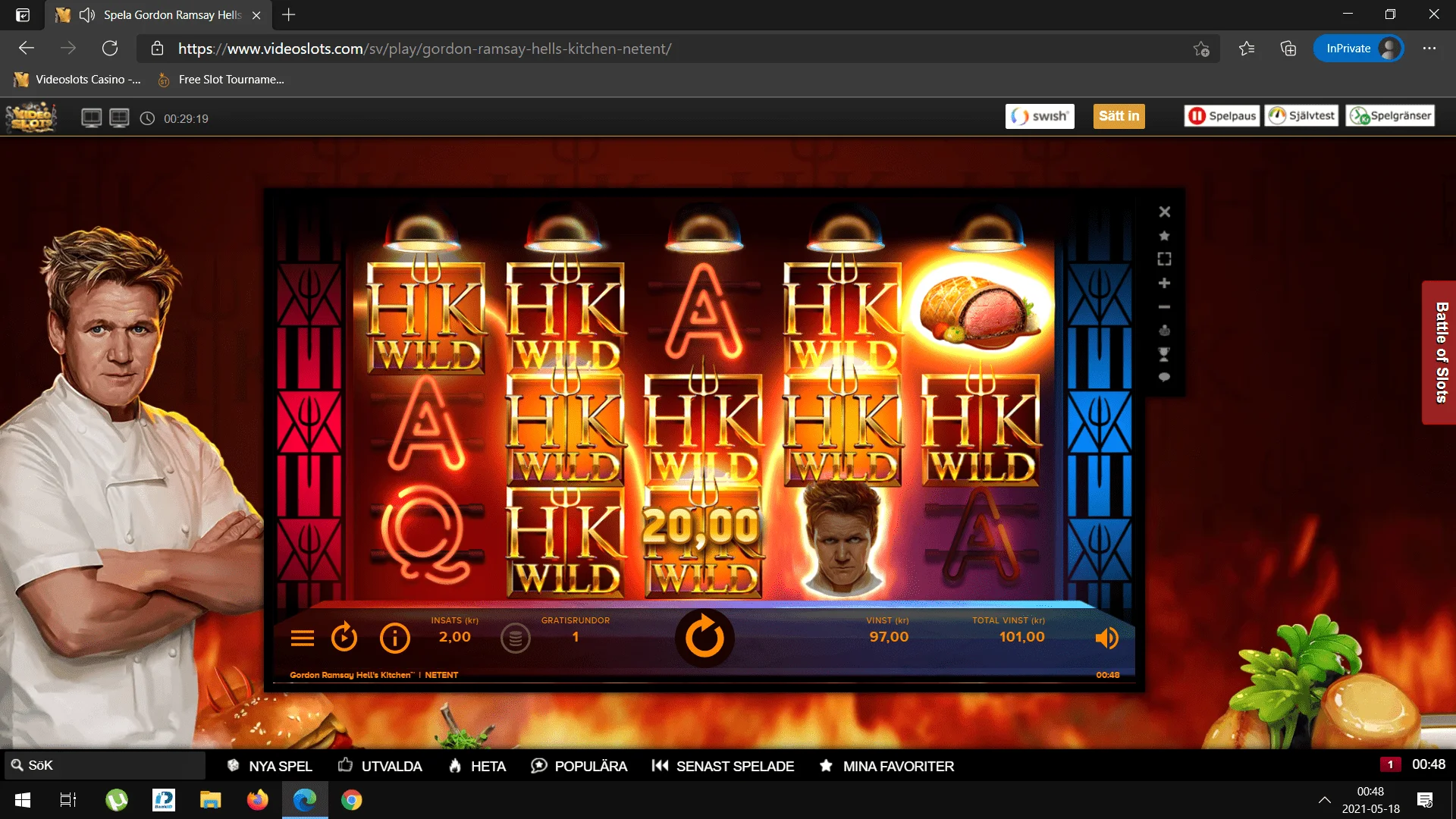Spin the reels with the big spin button
The image size is (1456, 819).
tap(704, 637)
